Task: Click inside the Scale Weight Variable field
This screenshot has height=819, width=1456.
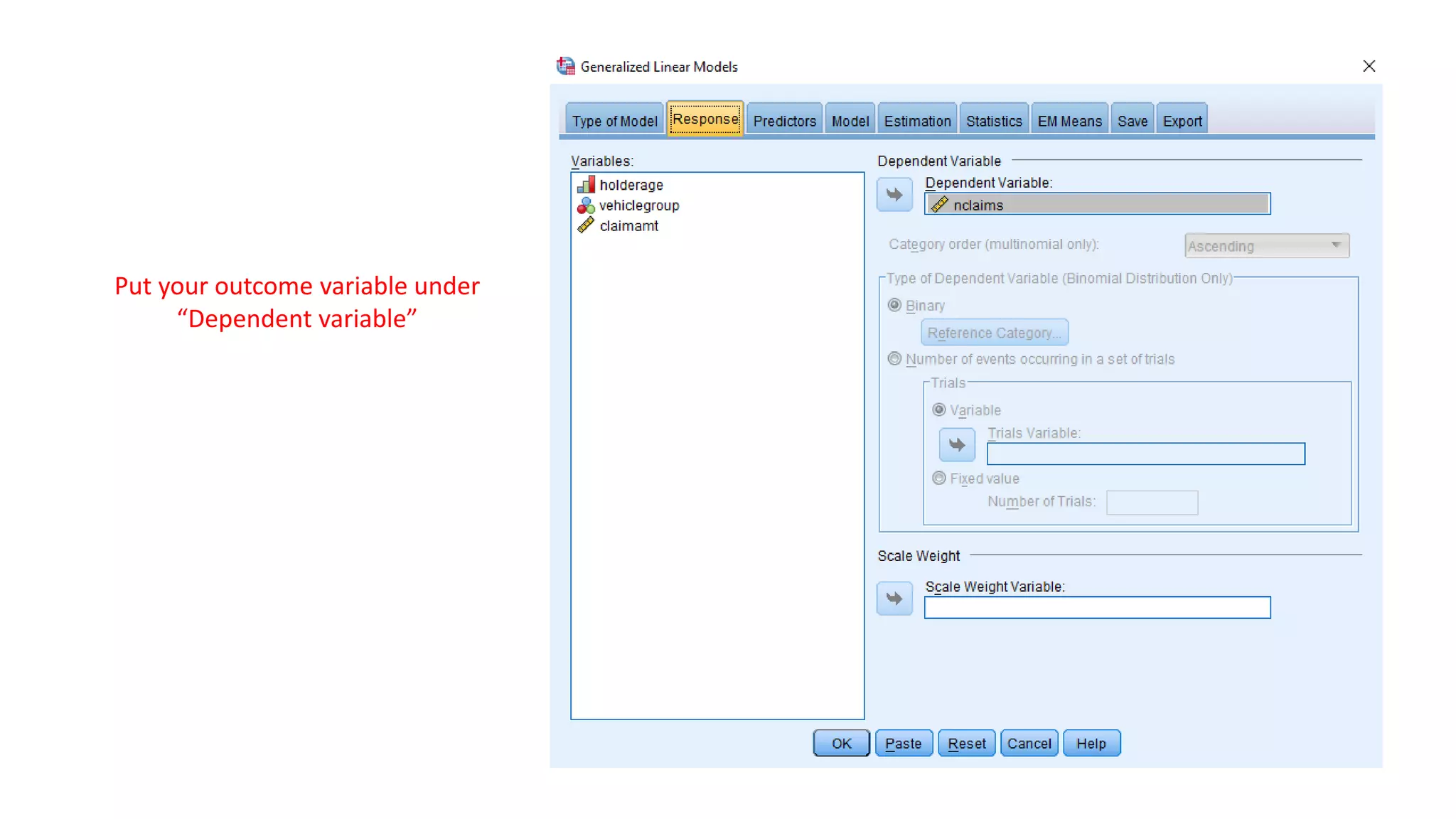Action: (1097, 608)
